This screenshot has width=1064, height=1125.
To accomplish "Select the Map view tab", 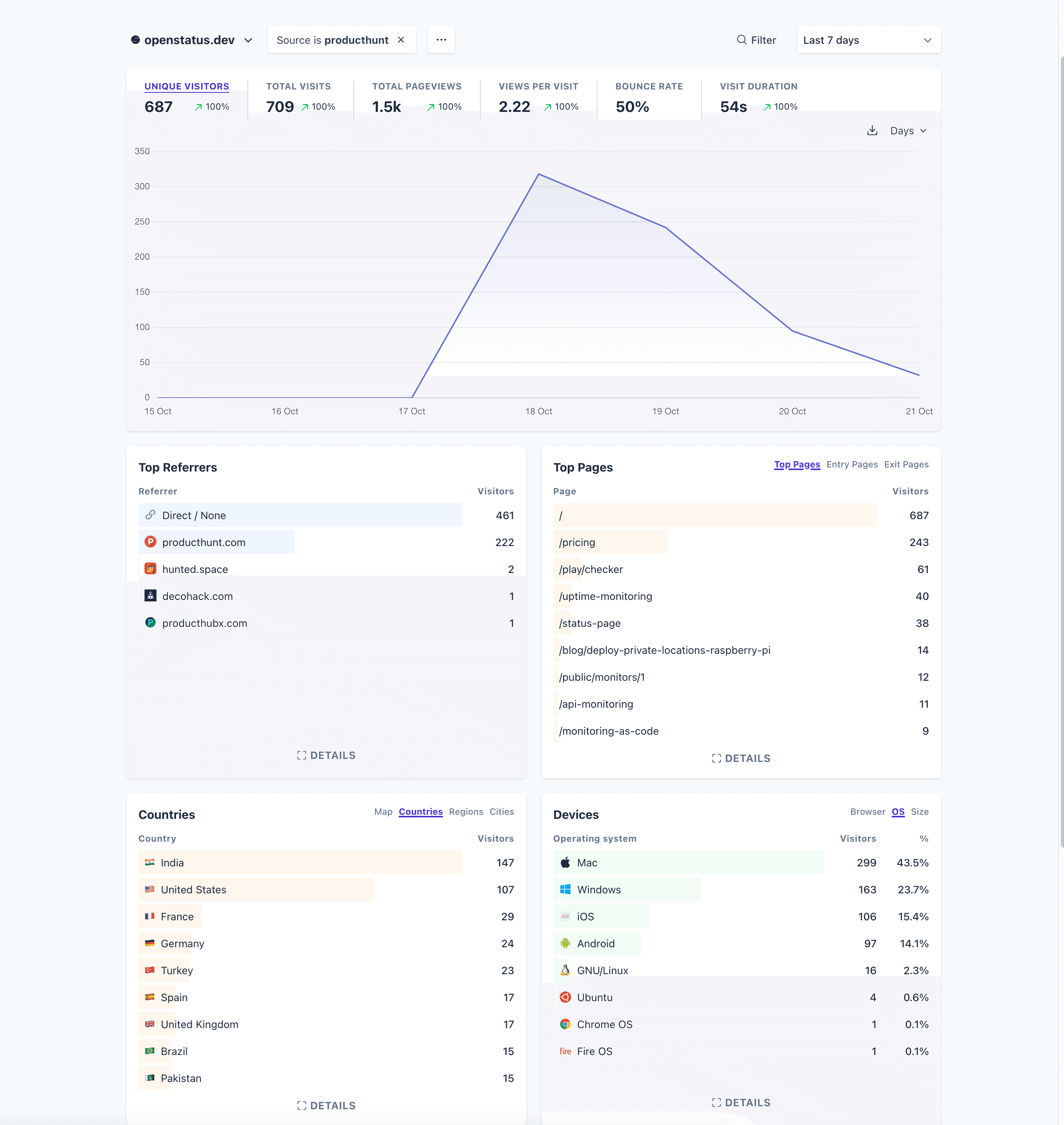I will pos(383,811).
